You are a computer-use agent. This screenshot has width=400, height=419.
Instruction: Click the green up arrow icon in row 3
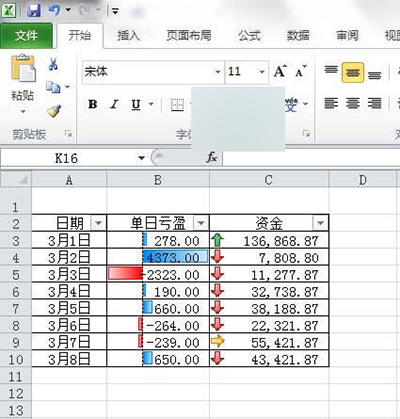tap(217, 240)
